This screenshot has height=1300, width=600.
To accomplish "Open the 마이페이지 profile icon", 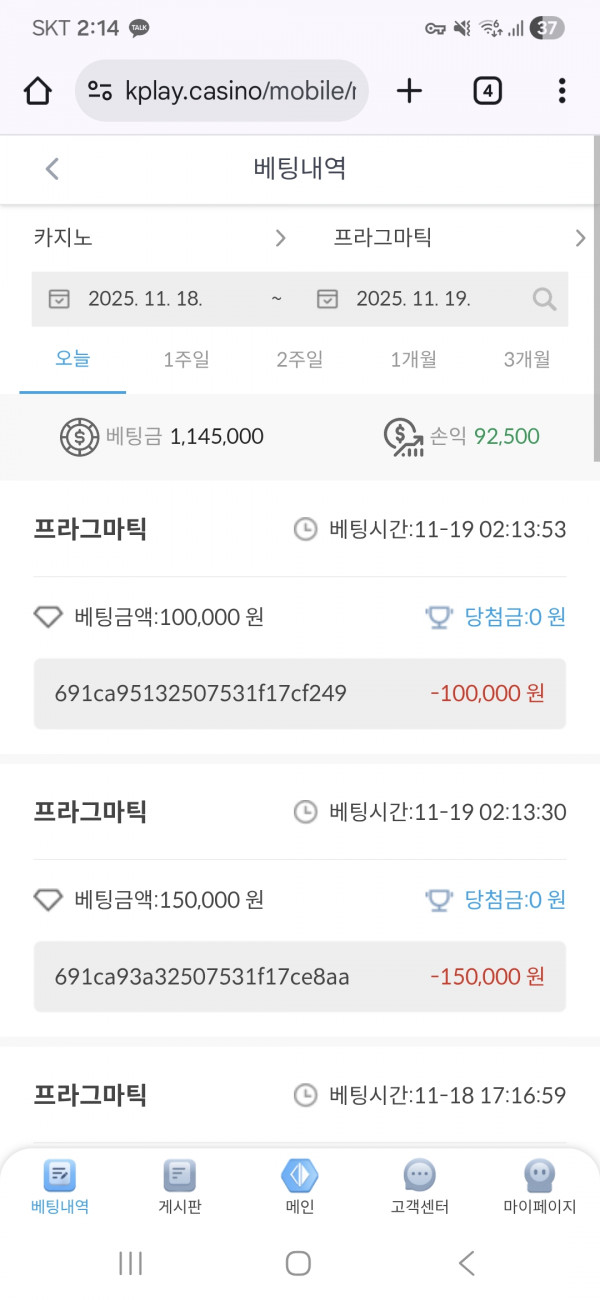I will pyautogui.click(x=539, y=1186).
